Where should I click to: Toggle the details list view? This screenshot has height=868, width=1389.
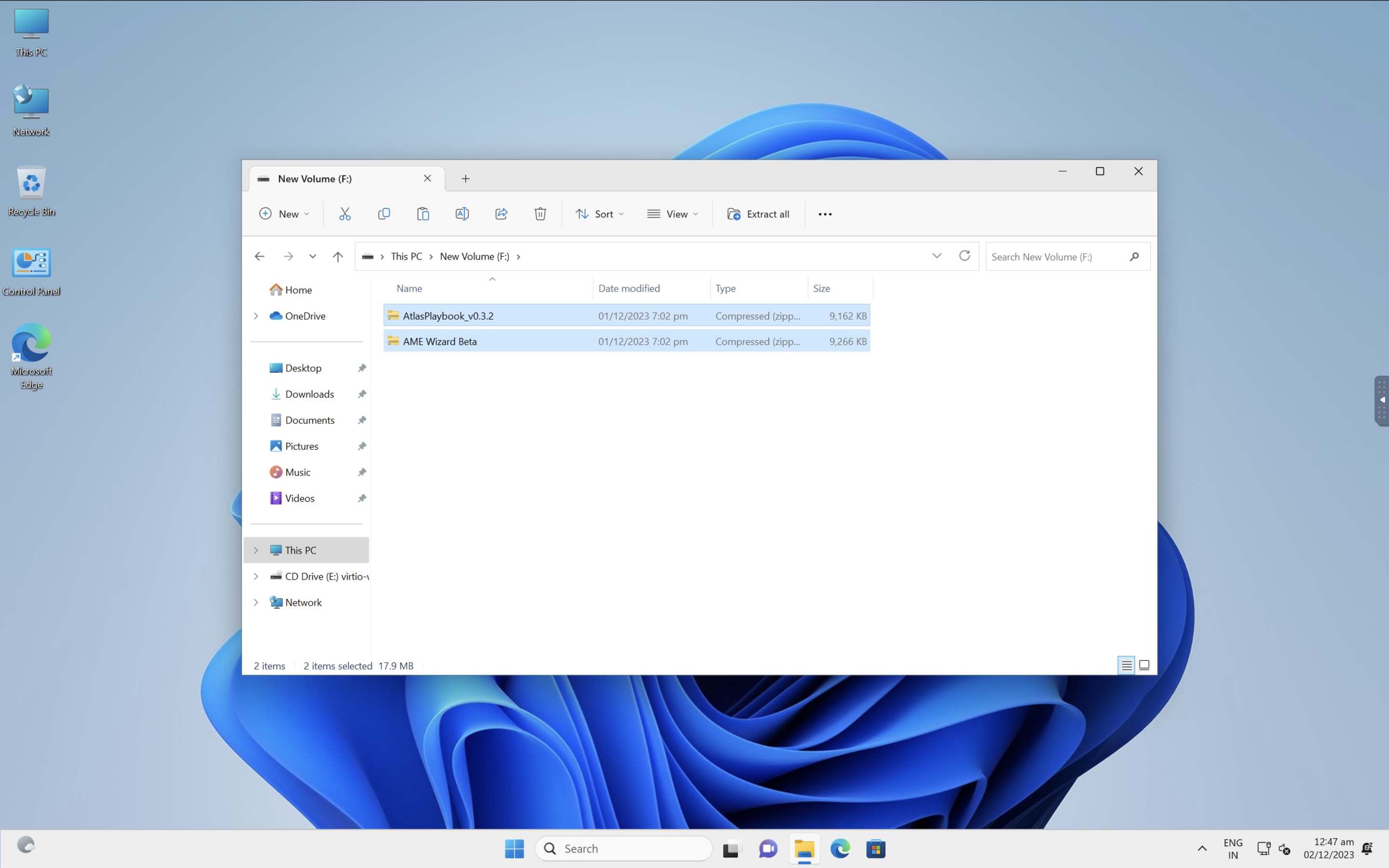(1126, 663)
